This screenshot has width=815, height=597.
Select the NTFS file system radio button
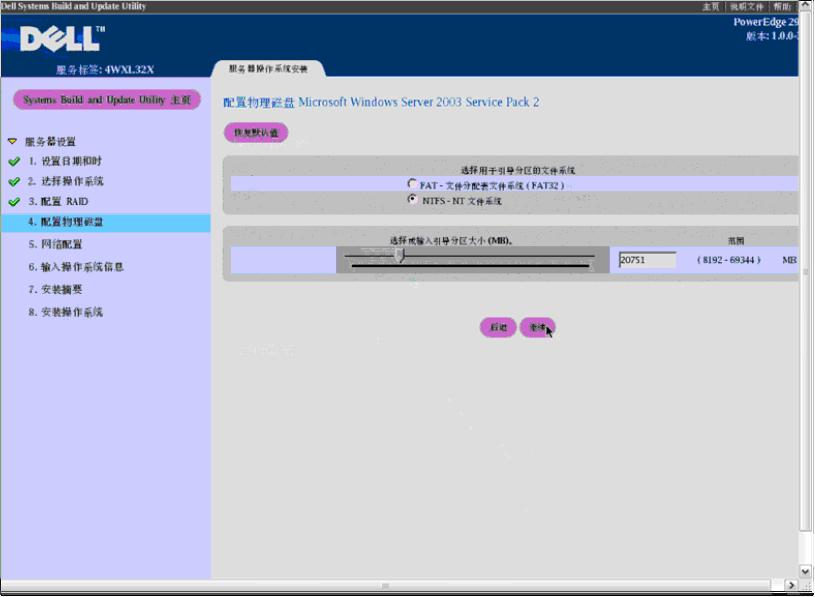point(412,199)
